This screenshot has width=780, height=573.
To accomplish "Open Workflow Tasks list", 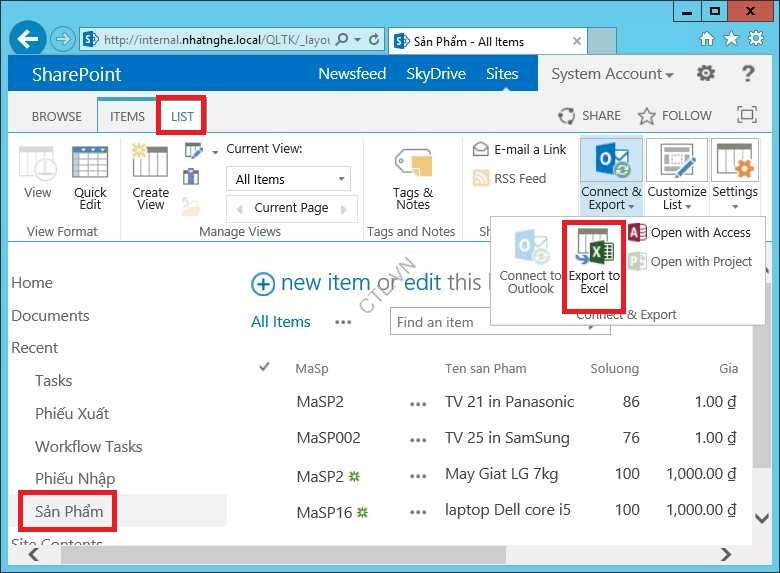I will tap(89, 446).
